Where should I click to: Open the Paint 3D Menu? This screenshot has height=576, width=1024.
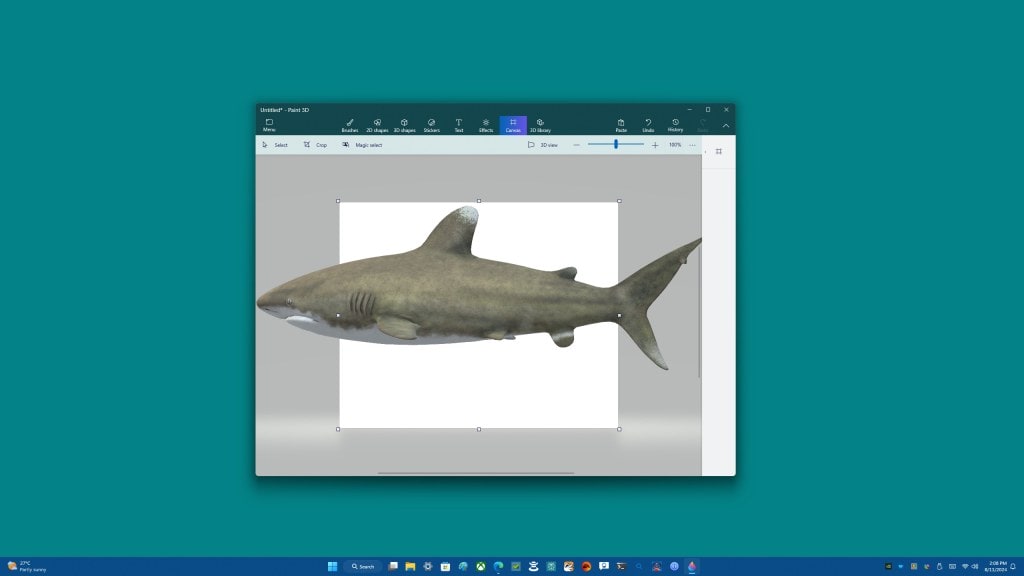pos(270,124)
